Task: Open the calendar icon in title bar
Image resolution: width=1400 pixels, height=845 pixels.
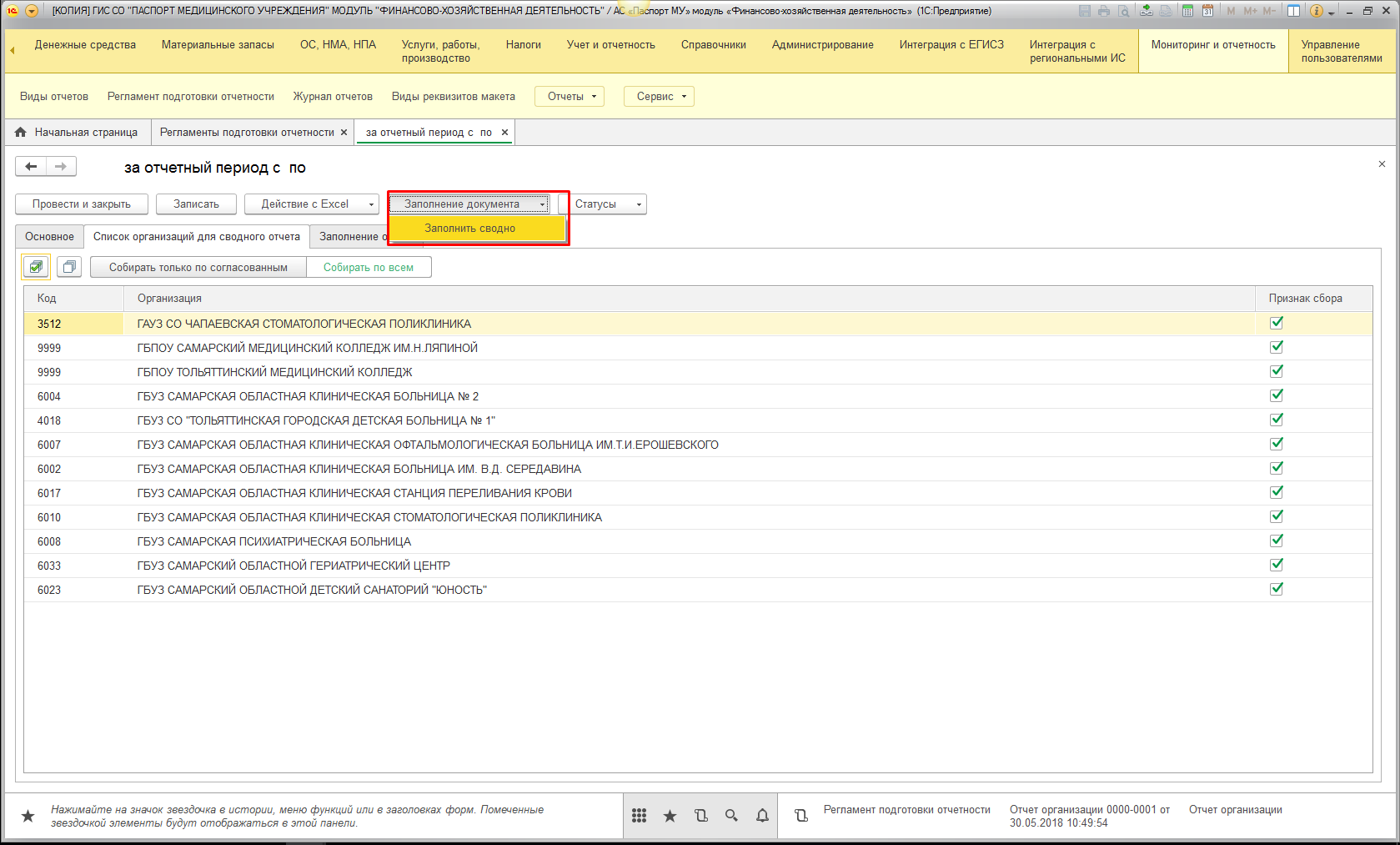Action: pyautogui.click(x=1207, y=11)
